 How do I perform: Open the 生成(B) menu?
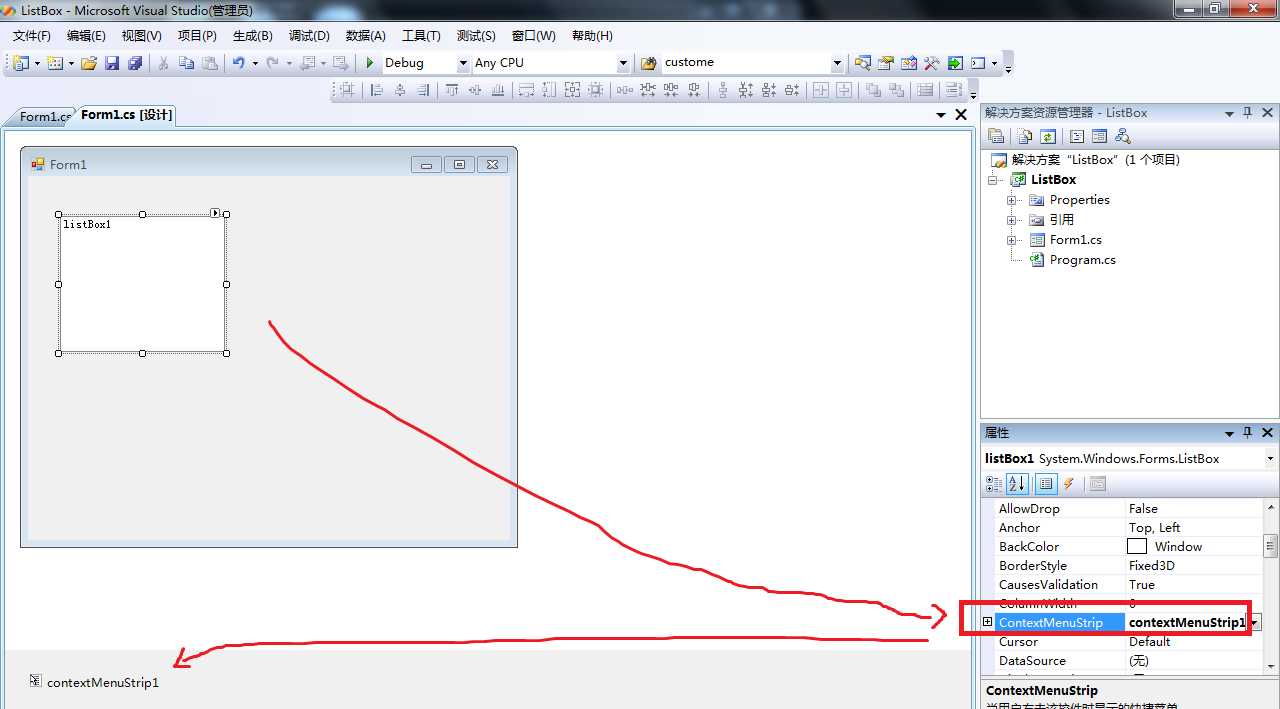252,36
